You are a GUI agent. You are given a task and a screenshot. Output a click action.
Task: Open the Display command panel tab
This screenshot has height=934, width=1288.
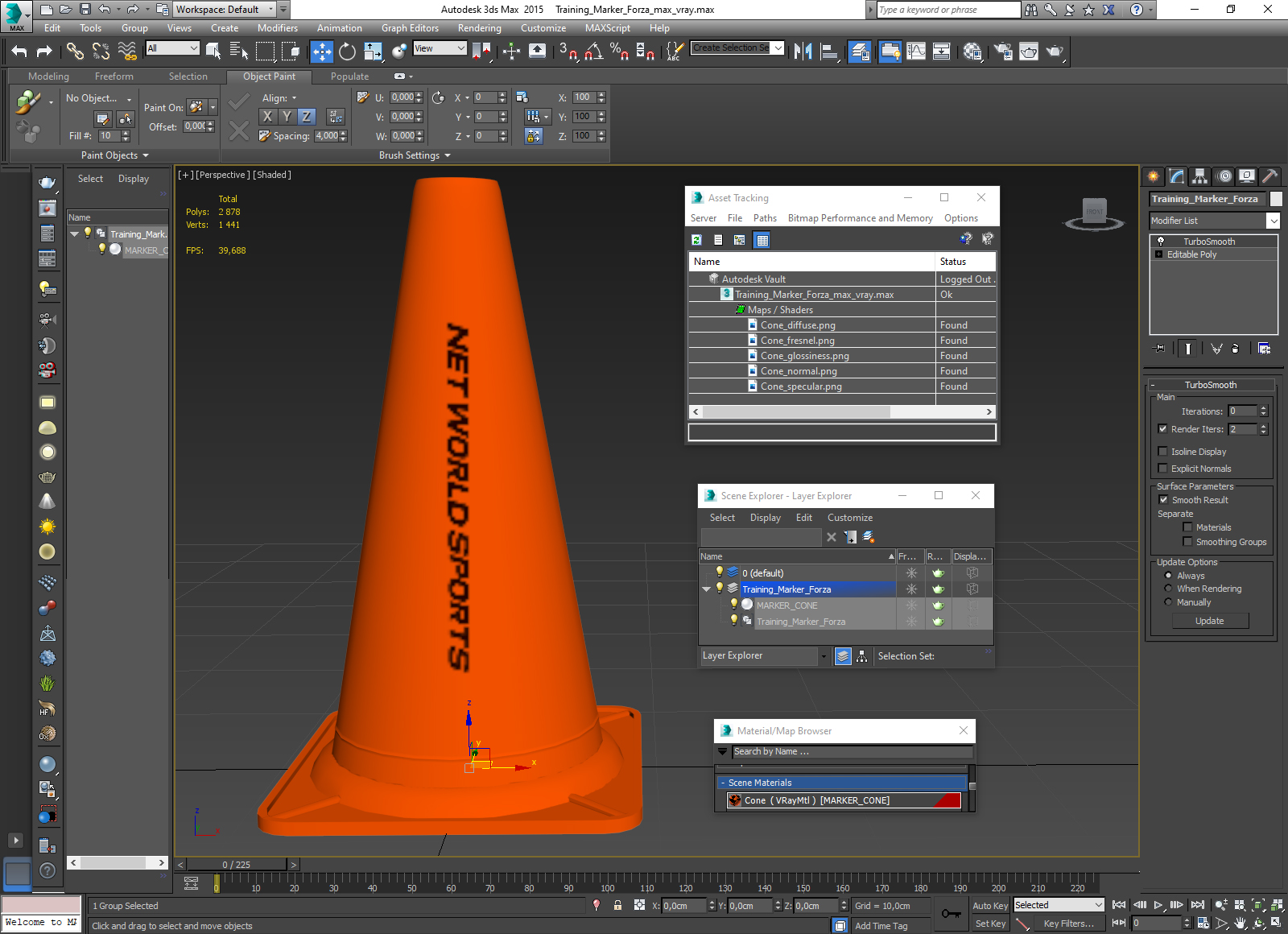point(1247,176)
